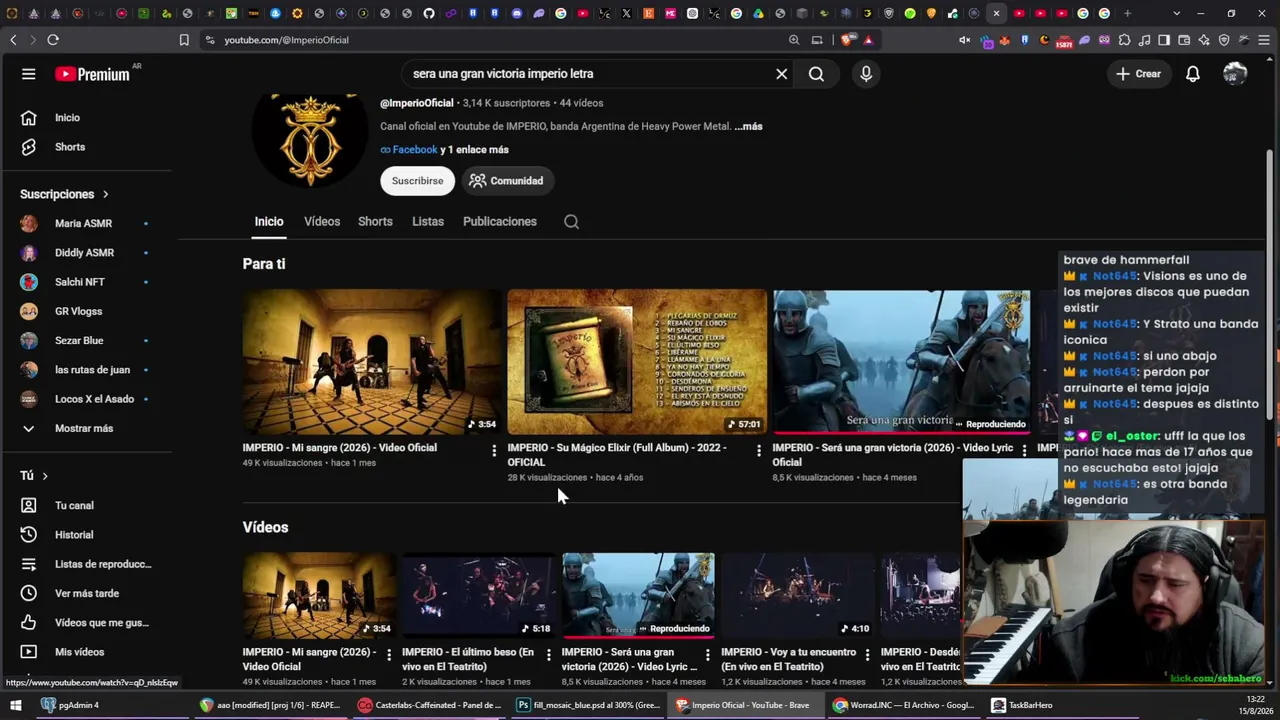
Task: Open options for Será una gran victoria Vídeos row
Action: [x=708, y=655]
